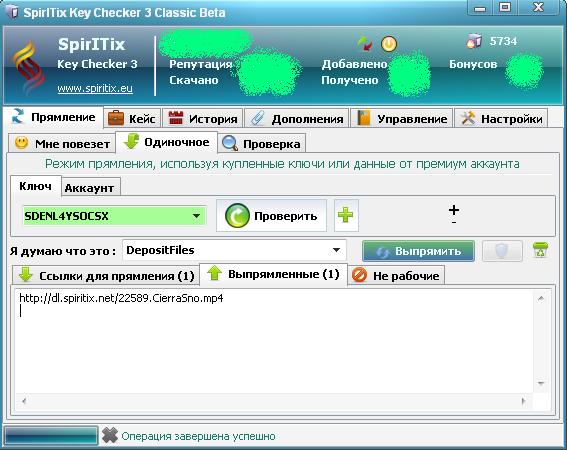The image size is (567, 450).
Task: Open the Кейс tab
Action: click(x=132, y=118)
